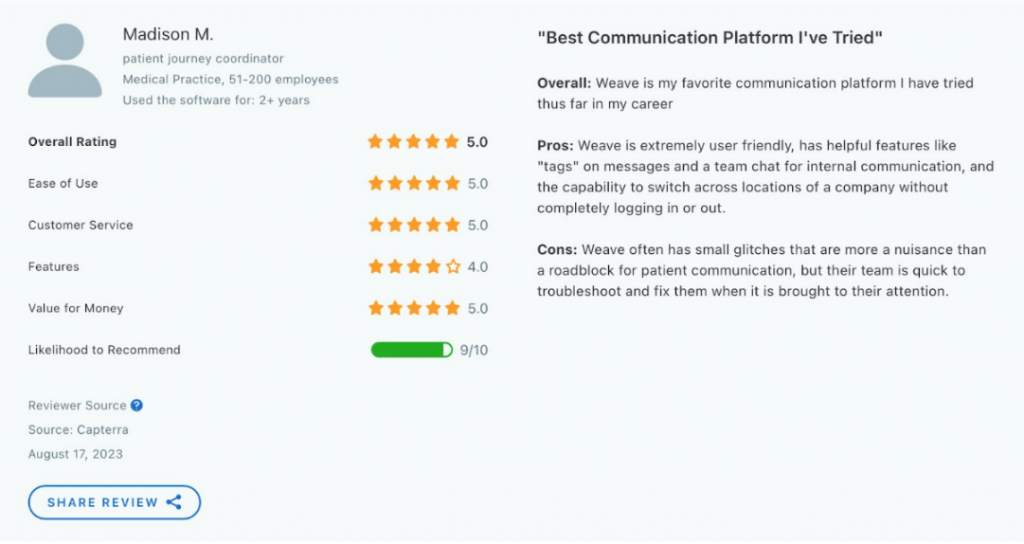Click the August 17, 2023 review date
Image resolution: width=1024 pixels, height=544 pixels.
pyautogui.click(x=75, y=454)
